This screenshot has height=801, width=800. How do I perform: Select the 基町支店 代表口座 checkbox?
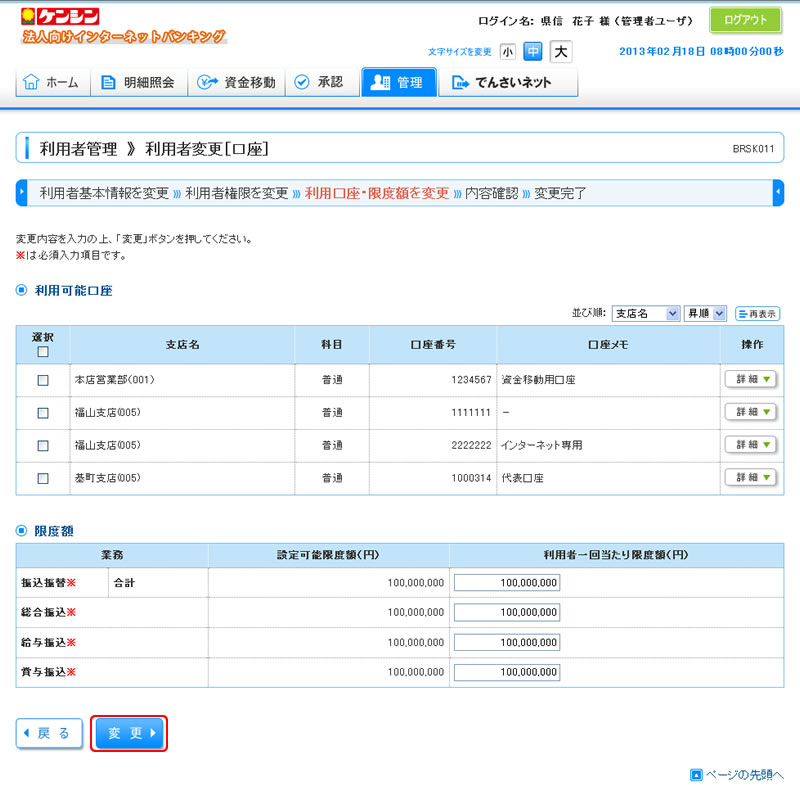42,479
